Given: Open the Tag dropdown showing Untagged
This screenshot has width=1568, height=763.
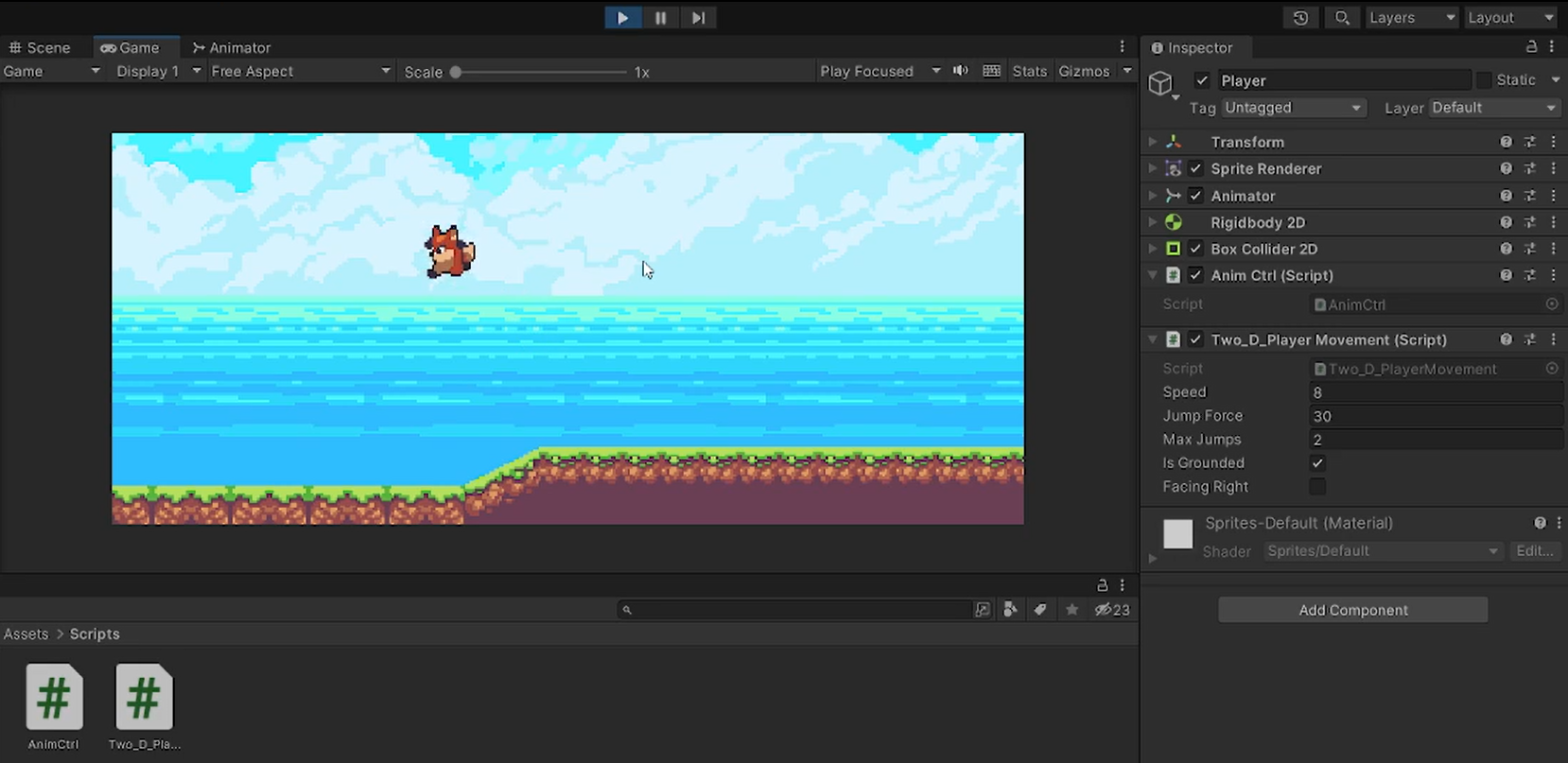Looking at the screenshot, I should 1292,108.
